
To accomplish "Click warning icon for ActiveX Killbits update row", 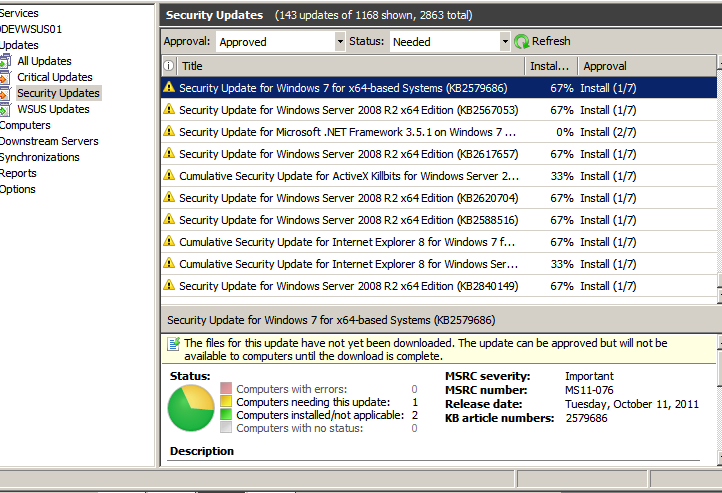I will (x=169, y=175).
